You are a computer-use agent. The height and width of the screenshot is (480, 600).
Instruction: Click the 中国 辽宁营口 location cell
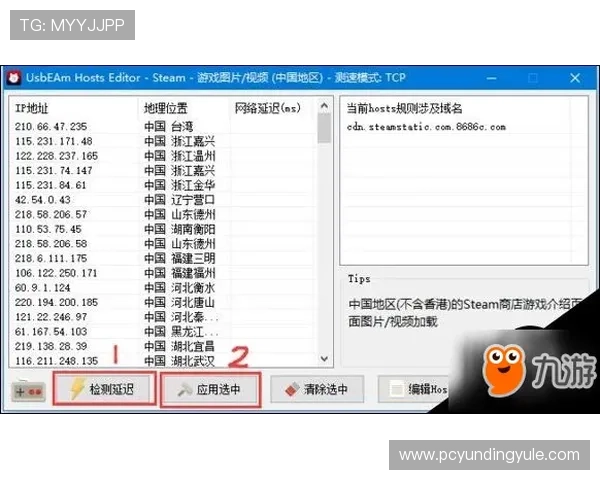pyautogui.click(x=179, y=200)
